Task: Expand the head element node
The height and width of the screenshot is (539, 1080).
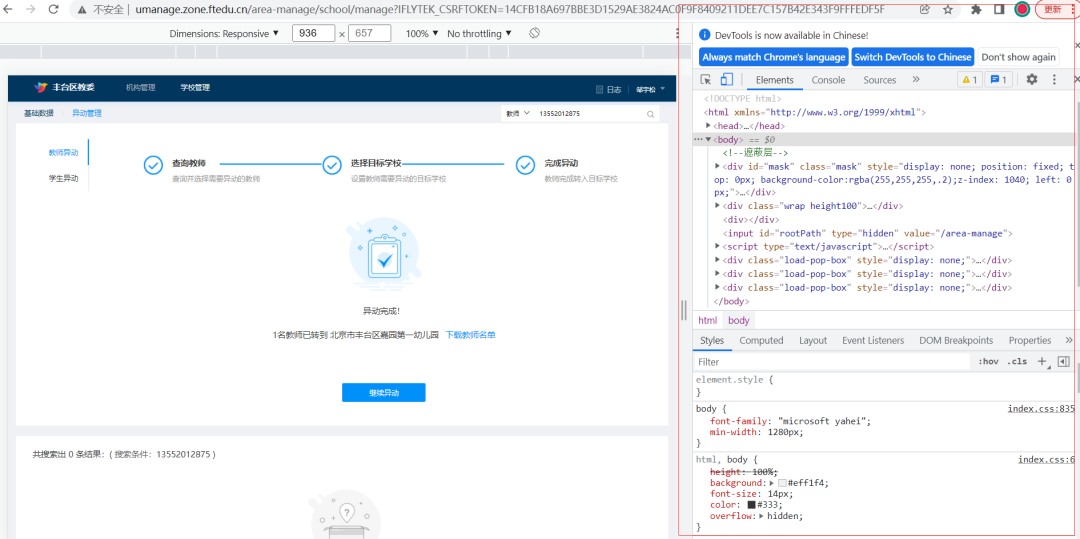Action: (709, 126)
